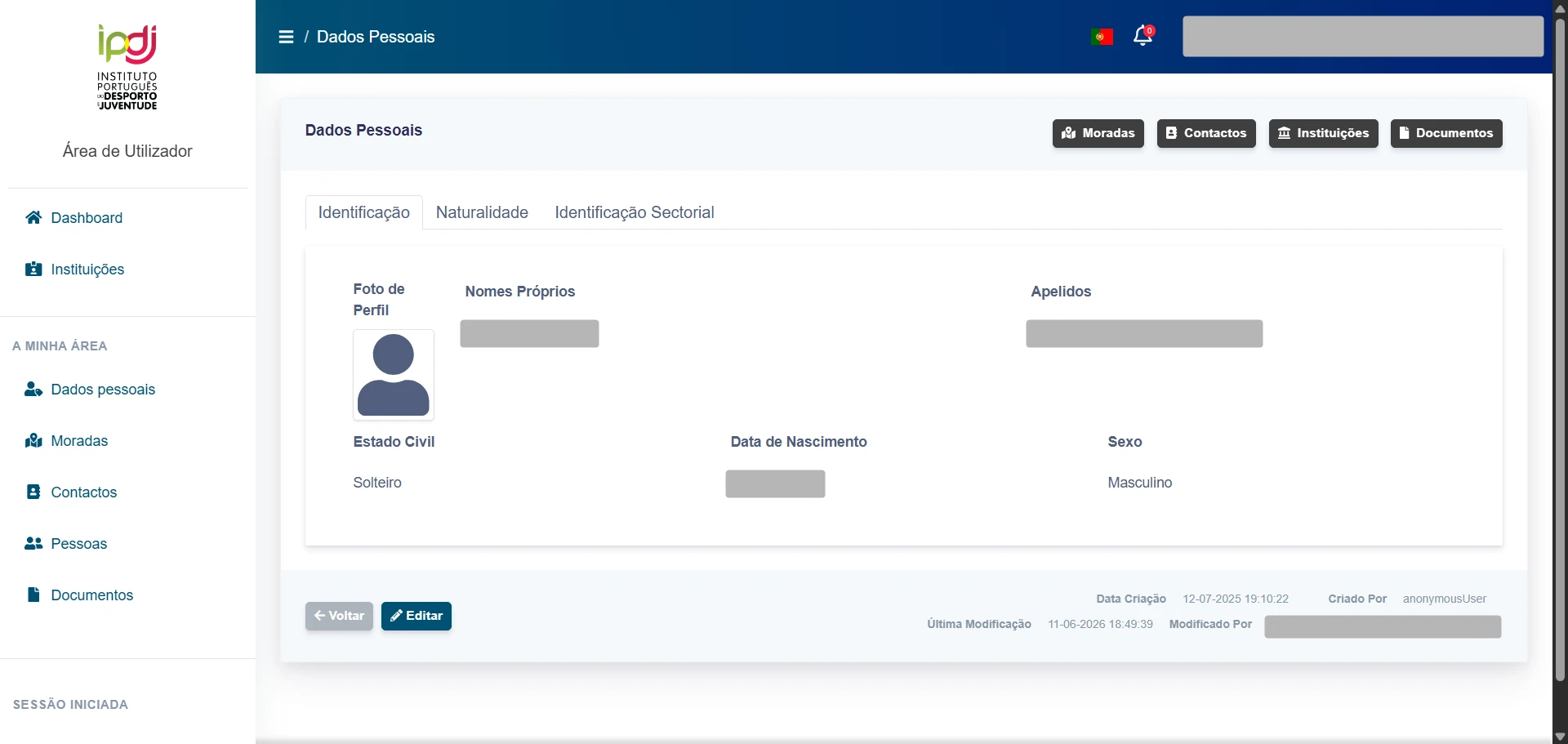Open the Instituições button at top

(x=1323, y=133)
